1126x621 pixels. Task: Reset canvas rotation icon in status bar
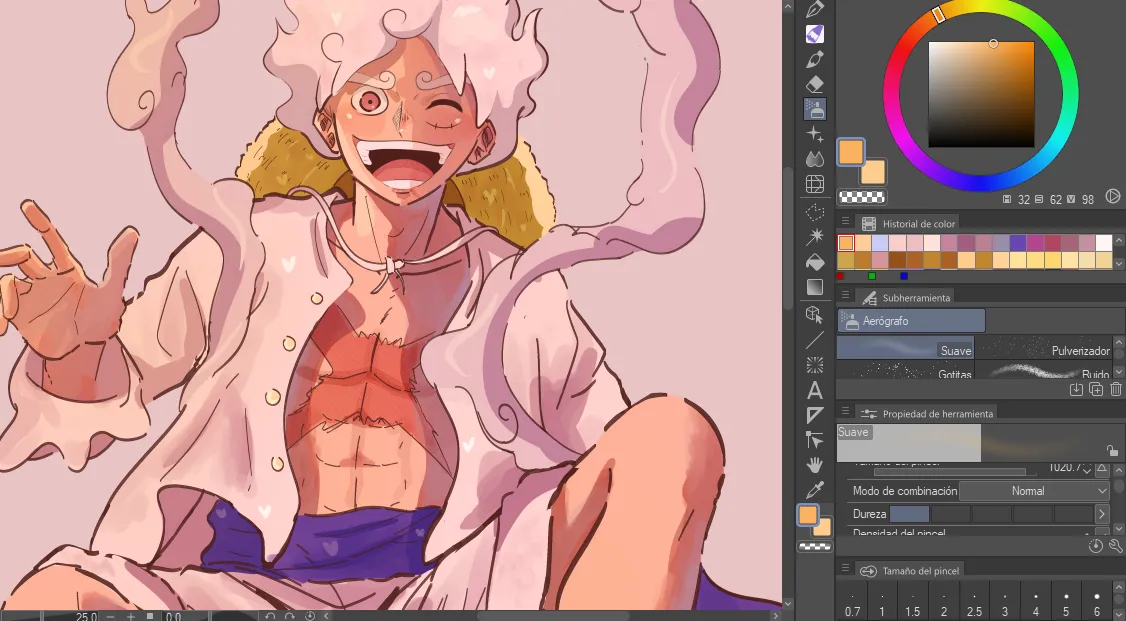[310, 616]
